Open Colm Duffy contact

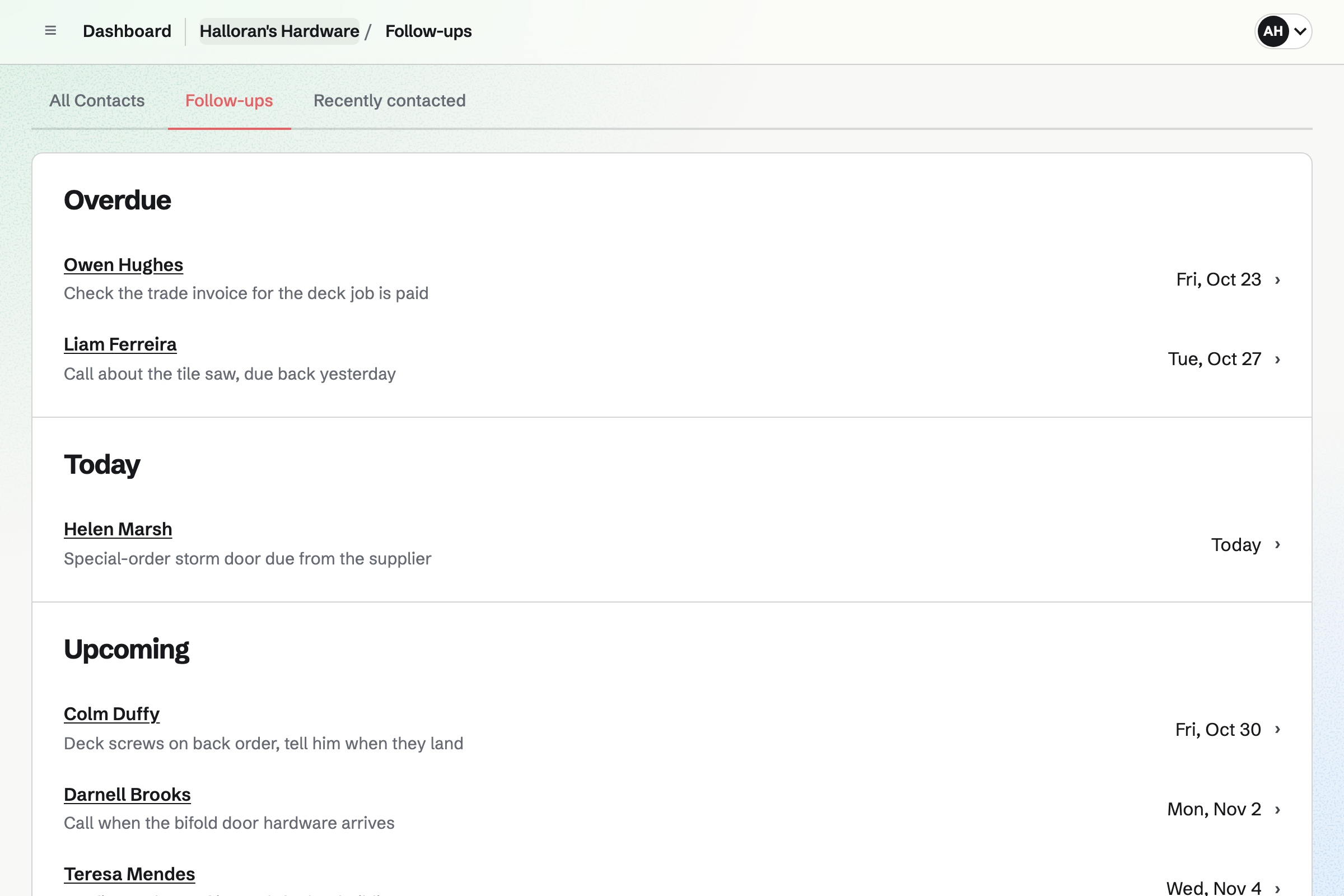[111, 713]
